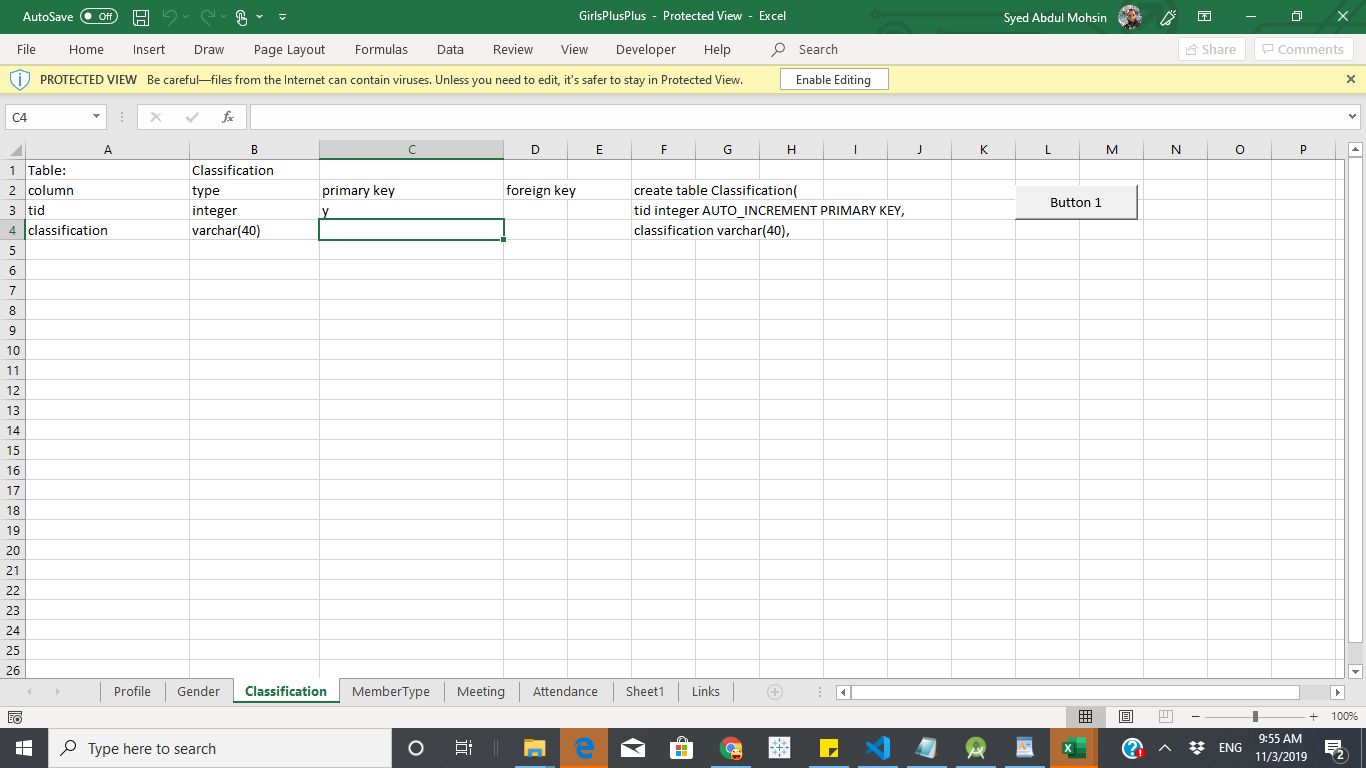Close the Protected View message bar
Image resolution: width=1366 pixels, height=768 pixels.
(x=1351, y=79)
